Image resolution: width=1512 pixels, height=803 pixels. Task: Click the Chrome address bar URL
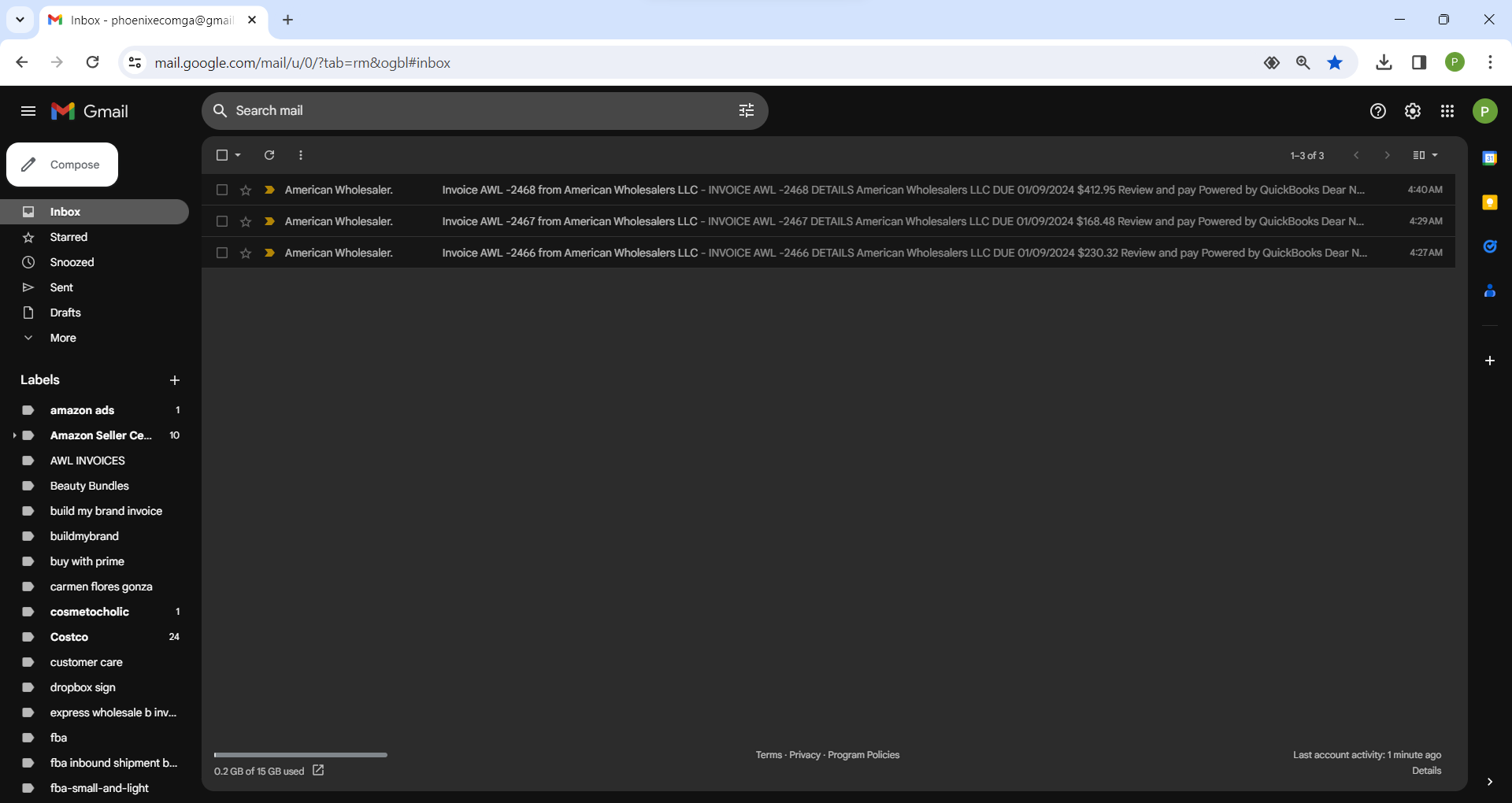pos(302,63)
